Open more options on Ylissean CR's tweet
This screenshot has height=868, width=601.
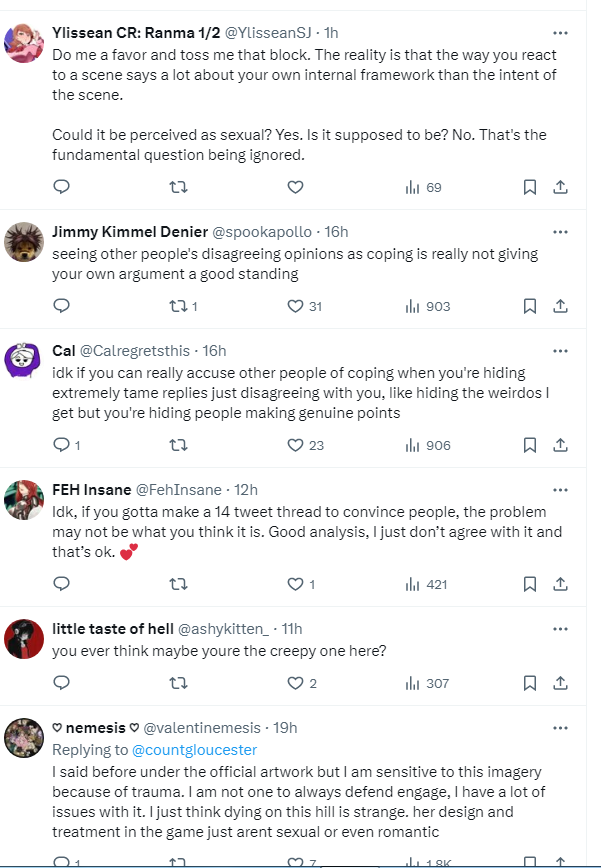point(560,33)
